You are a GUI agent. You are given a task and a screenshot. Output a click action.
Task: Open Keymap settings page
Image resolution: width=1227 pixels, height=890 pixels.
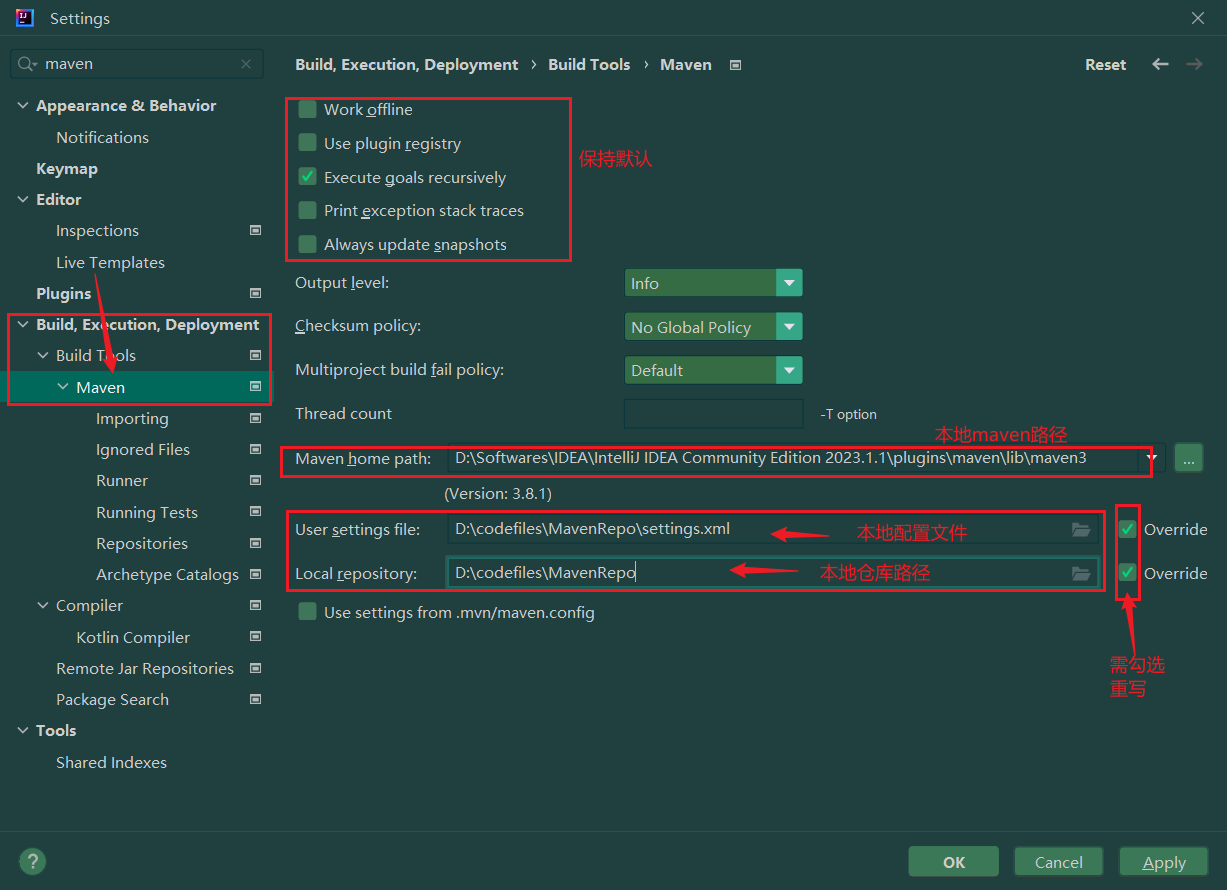tap(67, 168)
